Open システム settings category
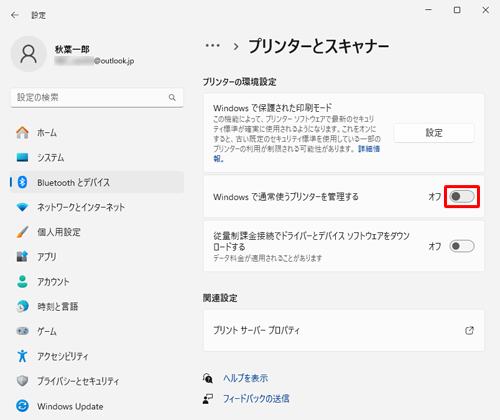 point(97,157)
